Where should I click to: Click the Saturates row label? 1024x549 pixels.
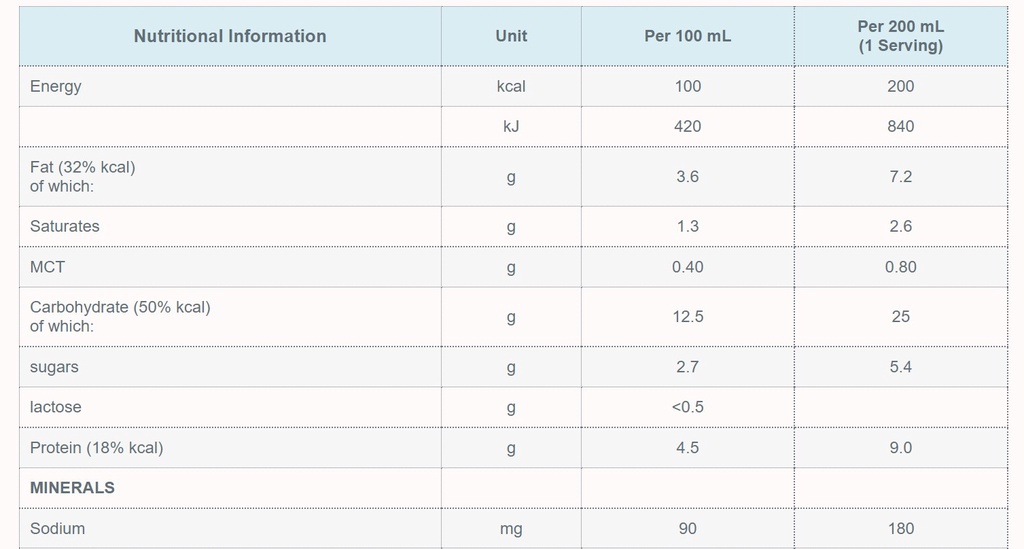point(65,226)
